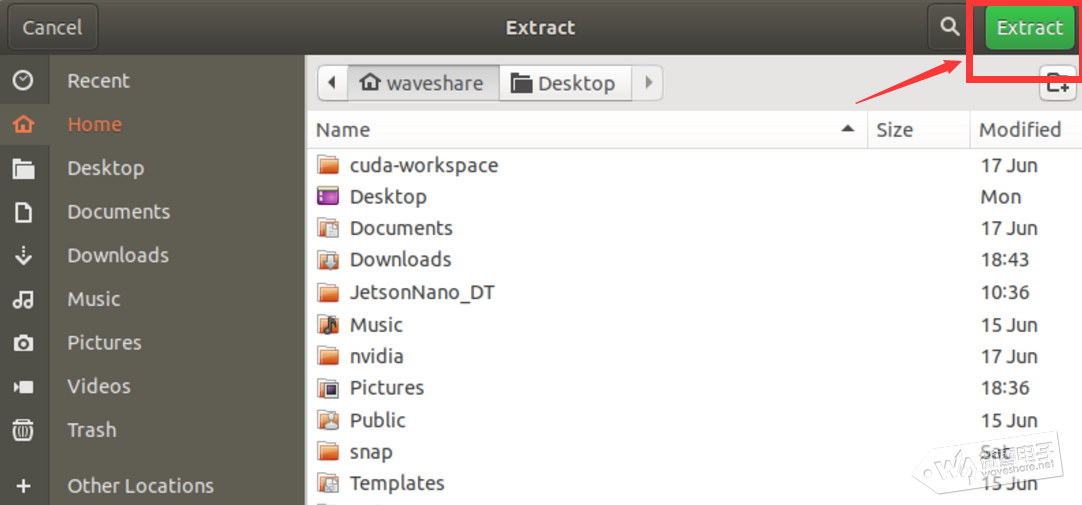Click the Mon modified date of Desktop

(x=1001, y=197)
